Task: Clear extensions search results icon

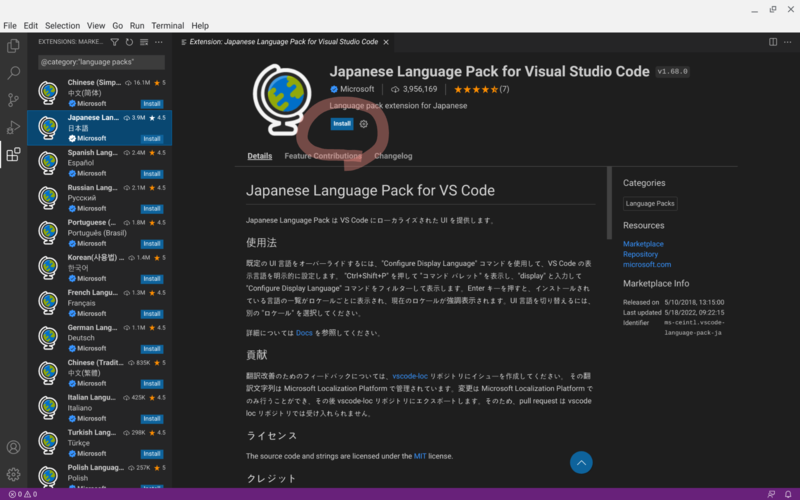Action: (x=144, y=42)
